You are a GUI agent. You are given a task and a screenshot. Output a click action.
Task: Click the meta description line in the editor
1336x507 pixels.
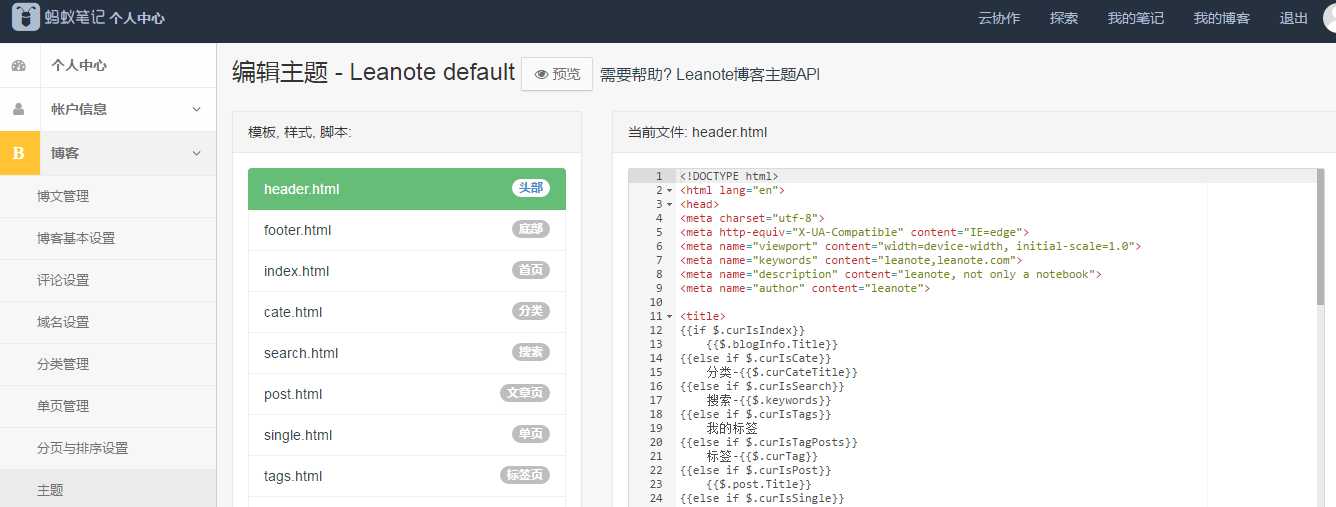(891, 274)
